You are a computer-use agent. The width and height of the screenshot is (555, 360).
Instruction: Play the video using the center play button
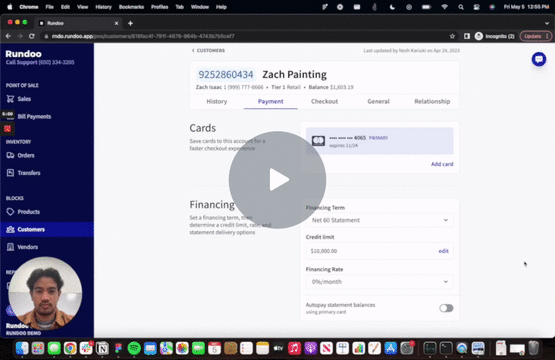[277, 180]
